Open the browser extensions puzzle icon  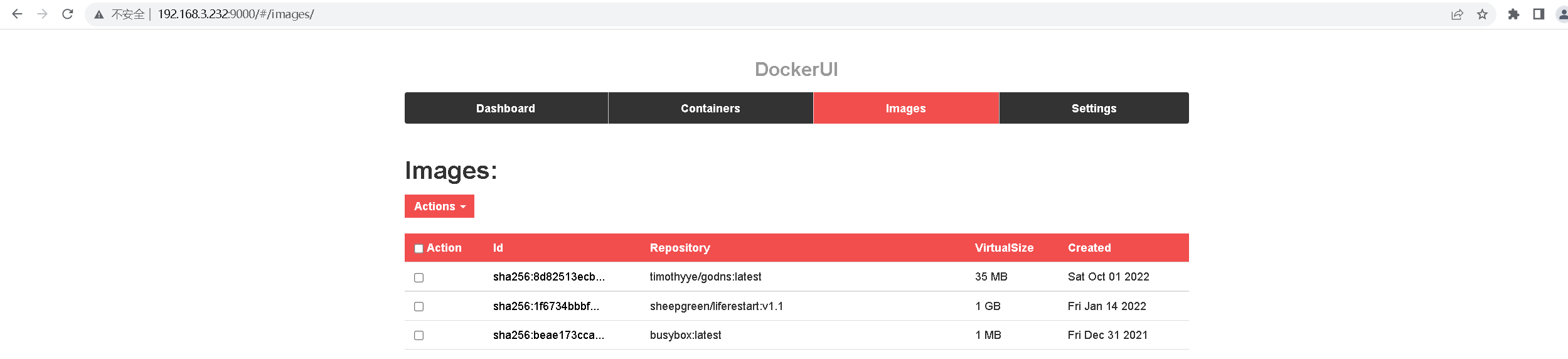[x=1513, y=14]
